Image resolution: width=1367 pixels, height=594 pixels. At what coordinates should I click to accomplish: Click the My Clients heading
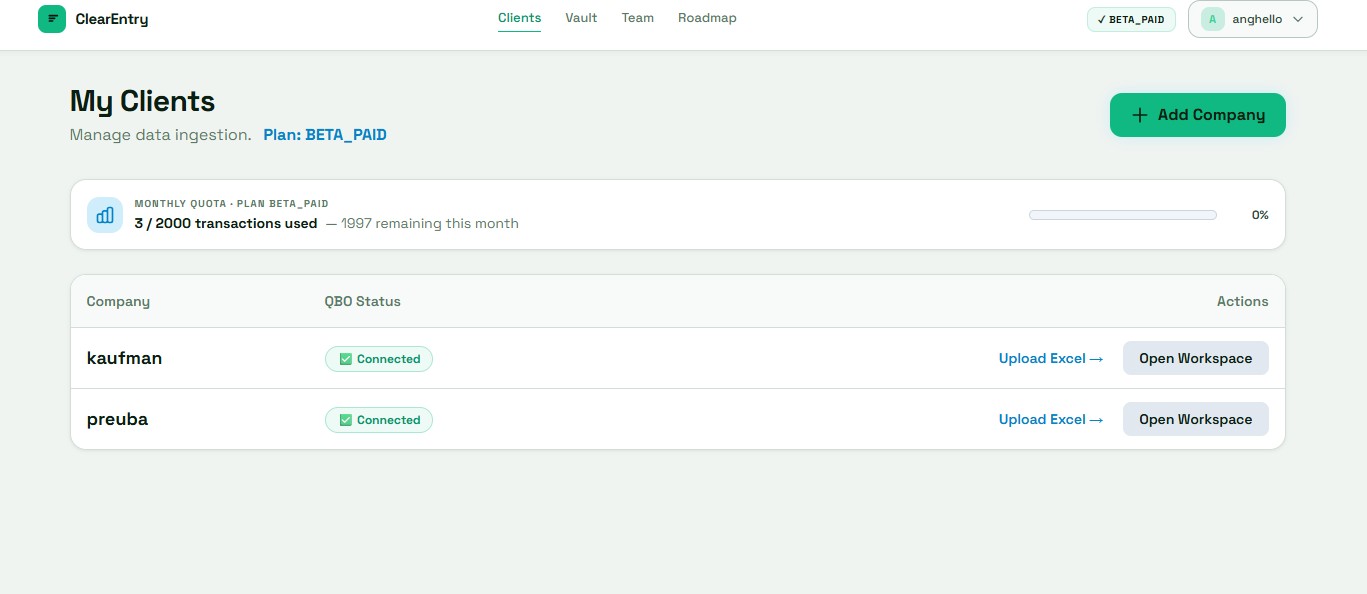(x=142, y=101)
